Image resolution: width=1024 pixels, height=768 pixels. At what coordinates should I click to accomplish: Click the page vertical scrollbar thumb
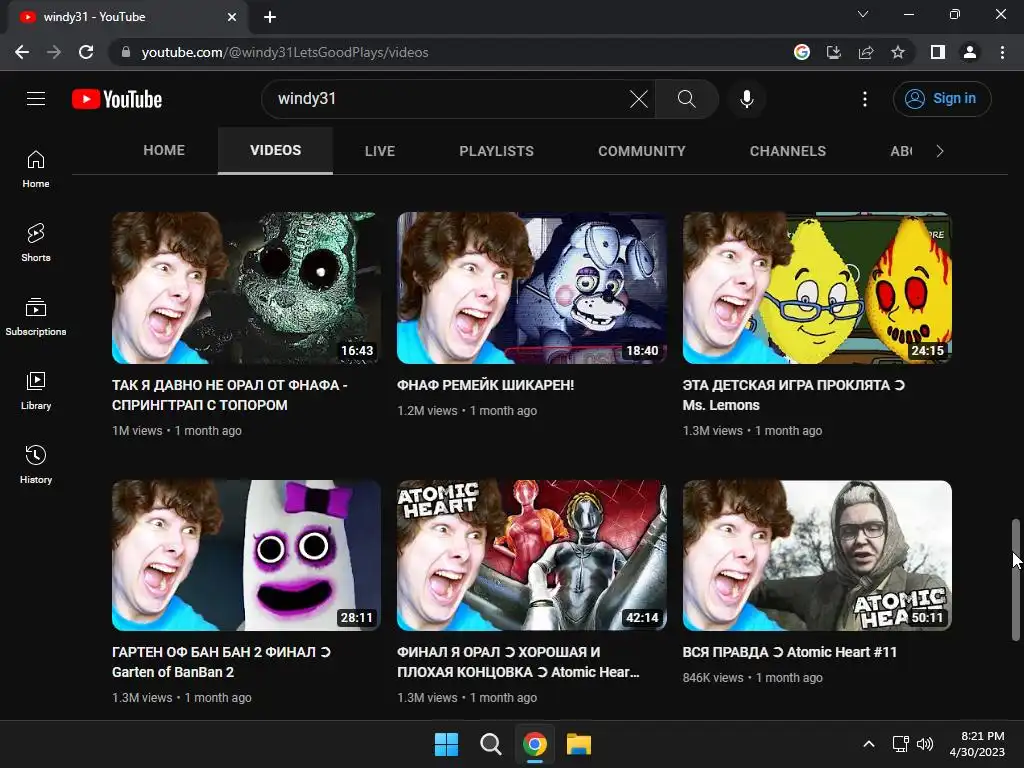(x=1016, y=579)
